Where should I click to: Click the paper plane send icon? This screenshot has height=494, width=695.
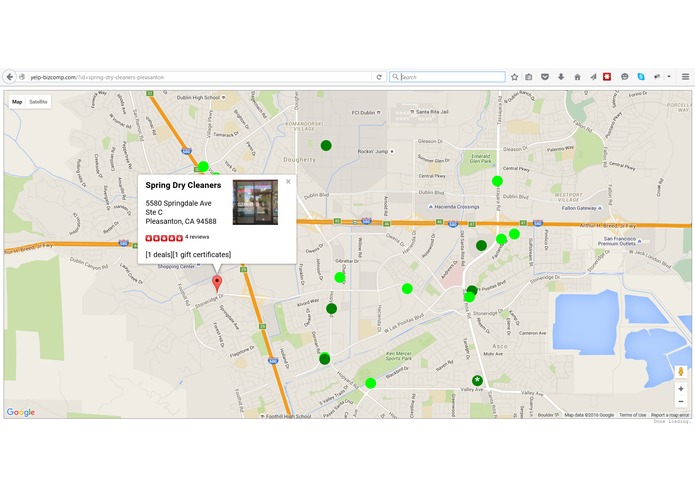tap(593, 77)
